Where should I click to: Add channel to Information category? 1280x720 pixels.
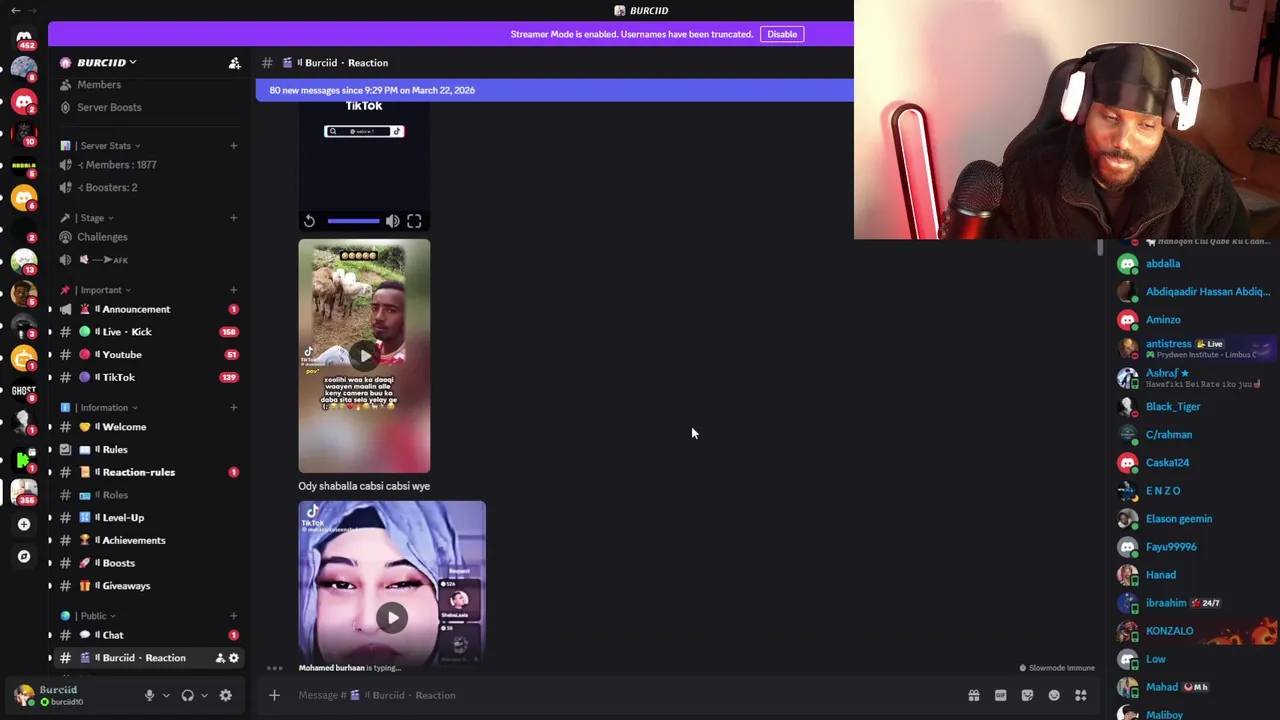pyautogui.click(x=233, y=407)
